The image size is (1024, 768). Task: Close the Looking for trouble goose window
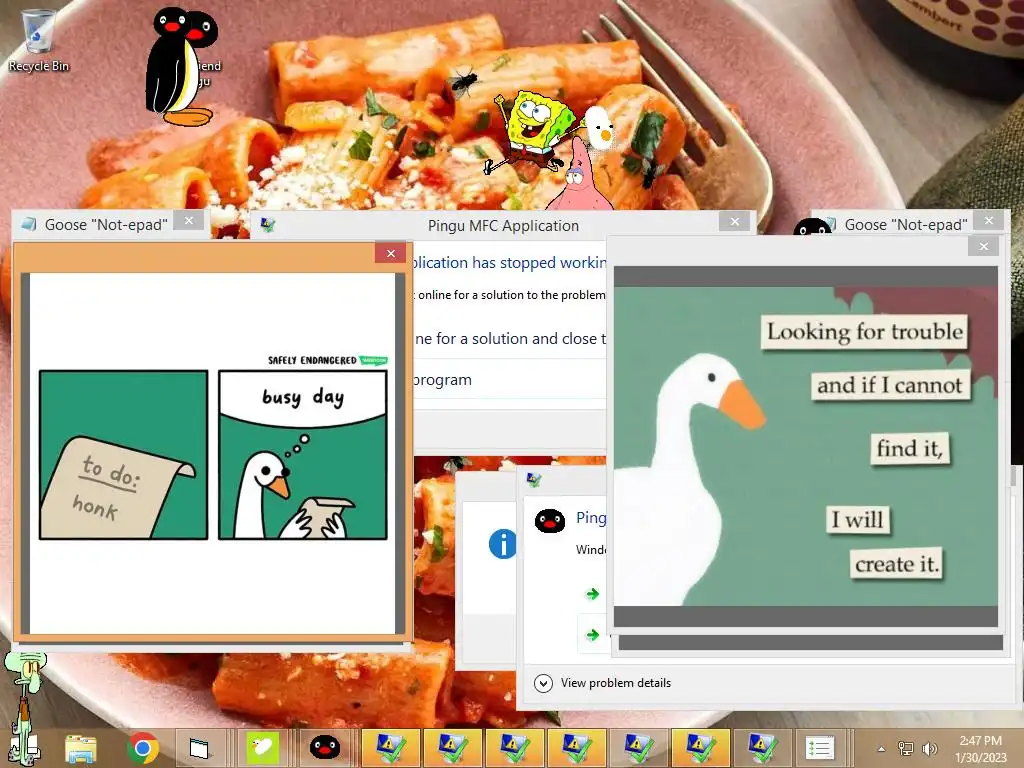(x=984, y=246)
